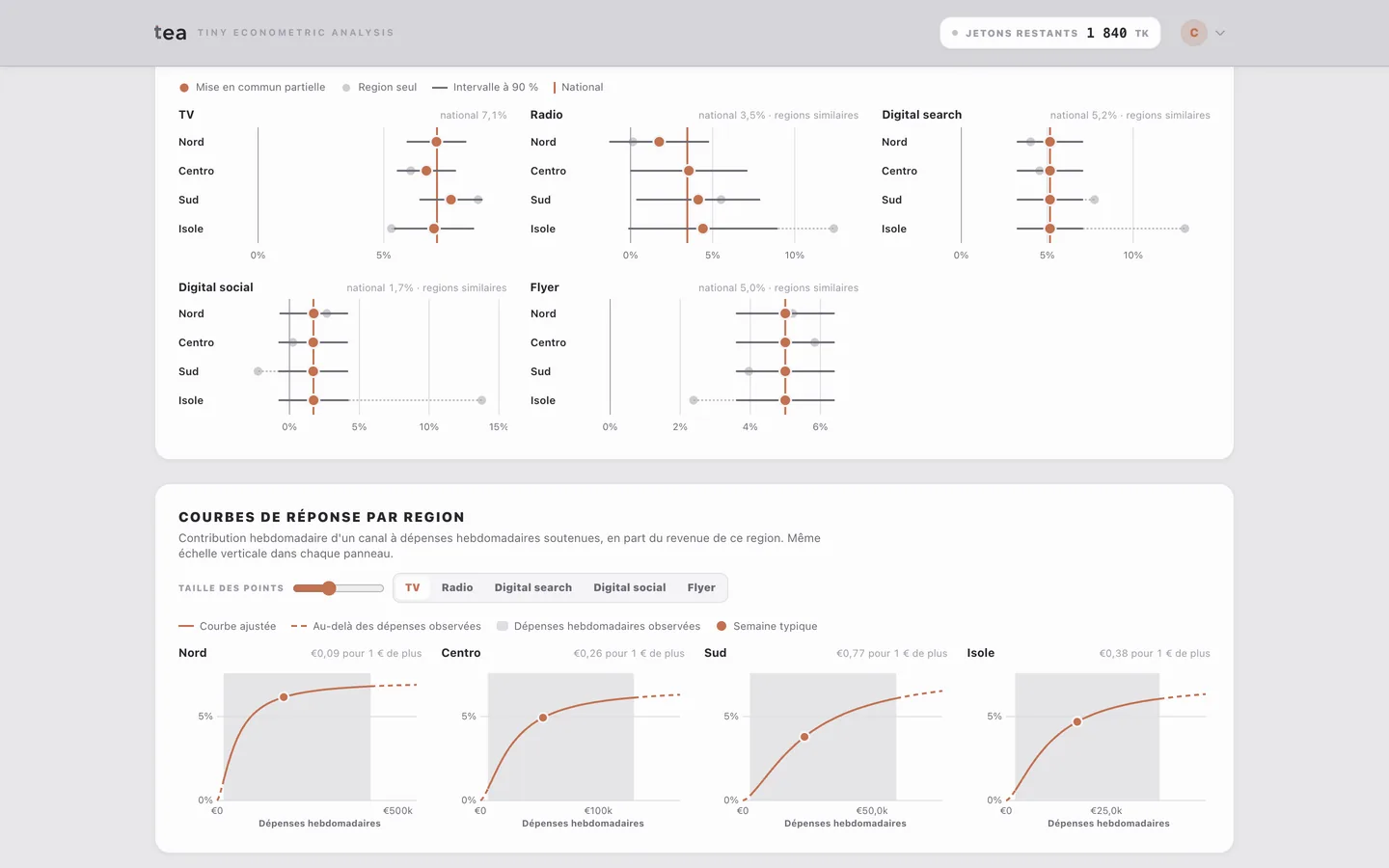1389x868 pixels.
Task: Click the Courbe ajustée legend label
Action: coord(237,626)
